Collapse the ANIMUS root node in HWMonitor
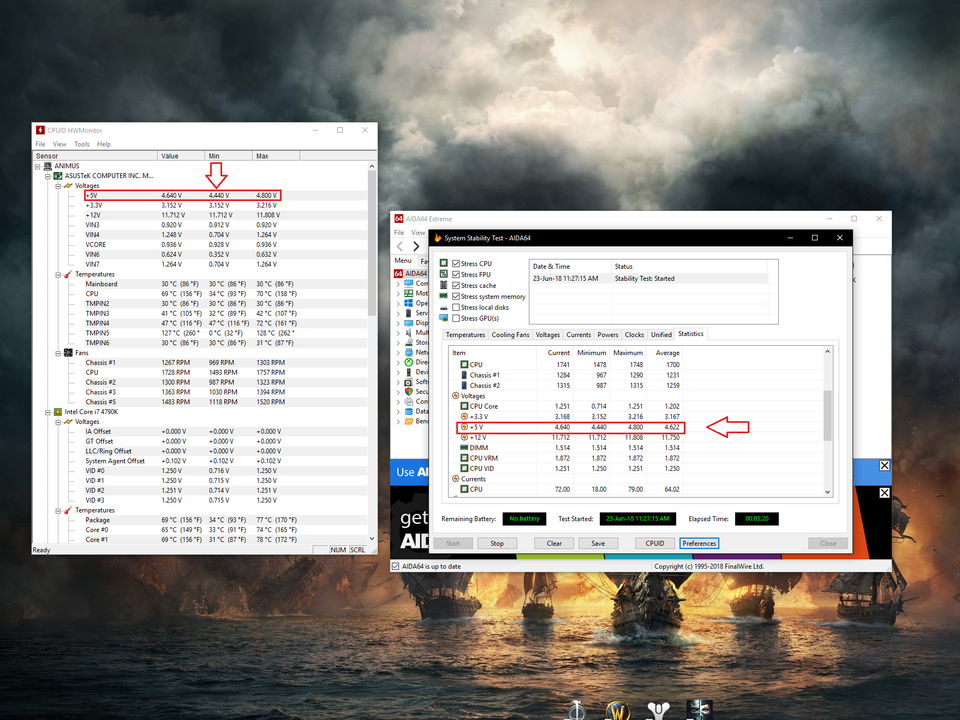 pyautogui.click(x=38, y=166)
